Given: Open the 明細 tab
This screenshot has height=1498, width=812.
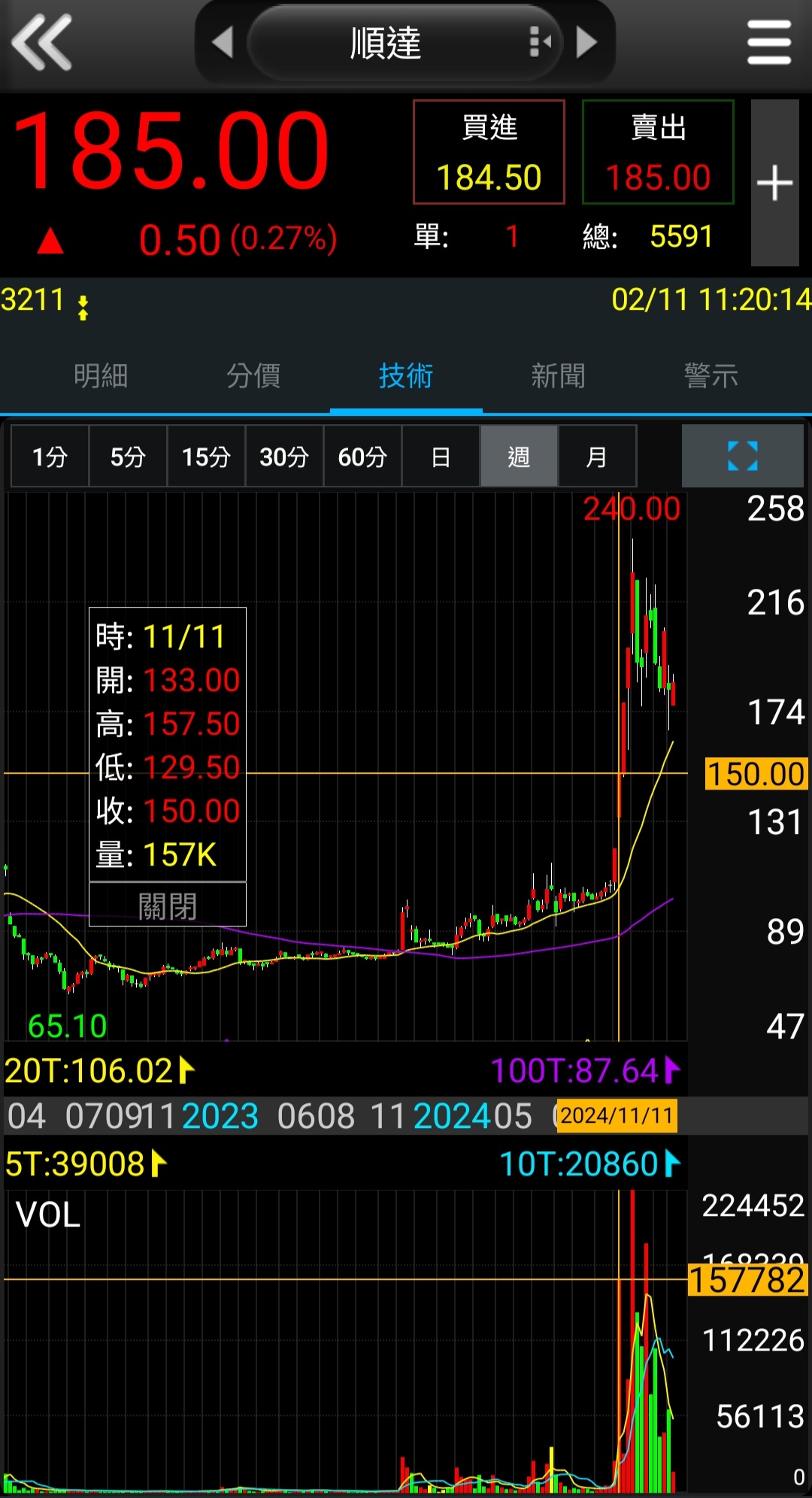Looking at the screenshot, I should [101, 375].
